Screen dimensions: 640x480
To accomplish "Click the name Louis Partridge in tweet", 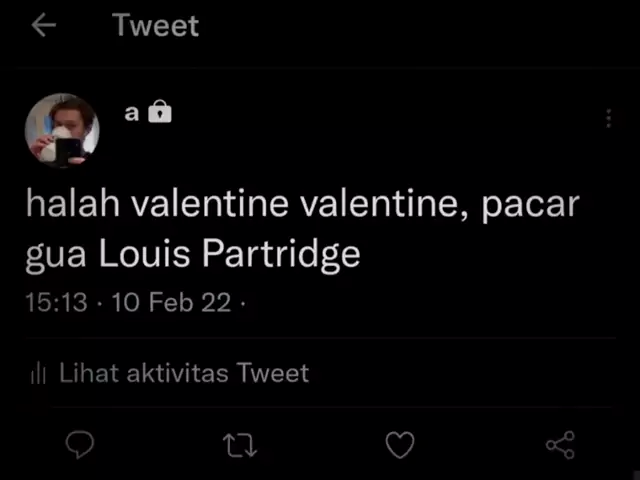I will point(230,254).
